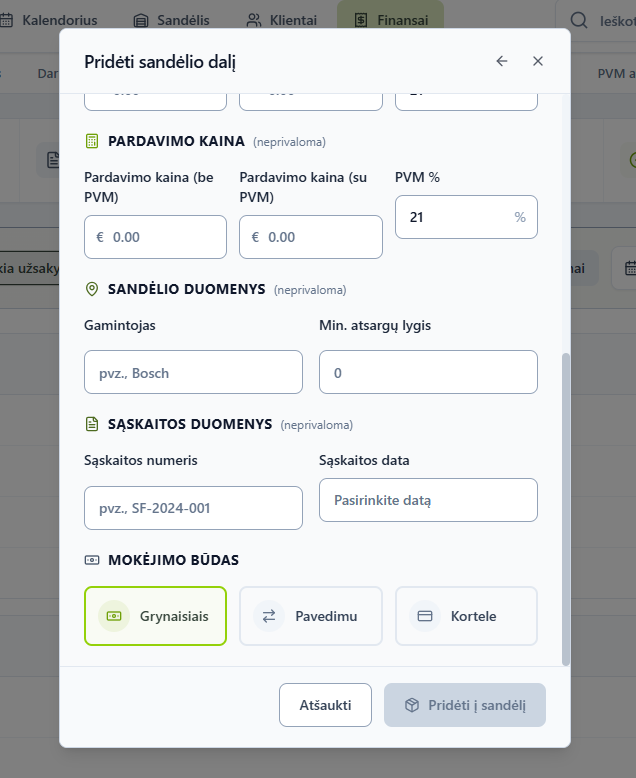Click the Pridėti į sandėlį button
The width and height of the screenshot is (636, 778).
pyautogui.click(x=465, y=705)
